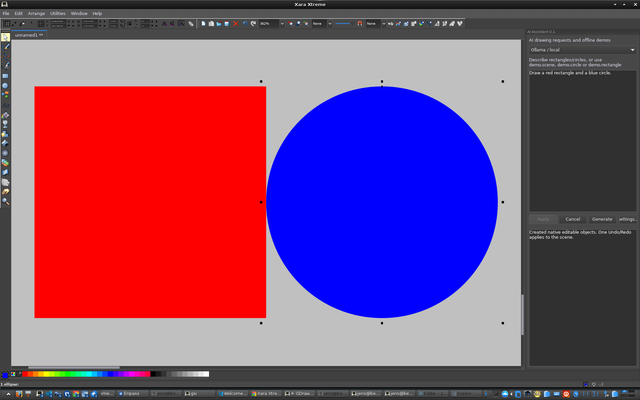Open the zoom percentage dropdown arrow
The width and height of the screenshot is (640, 400).
pos(282,24)
